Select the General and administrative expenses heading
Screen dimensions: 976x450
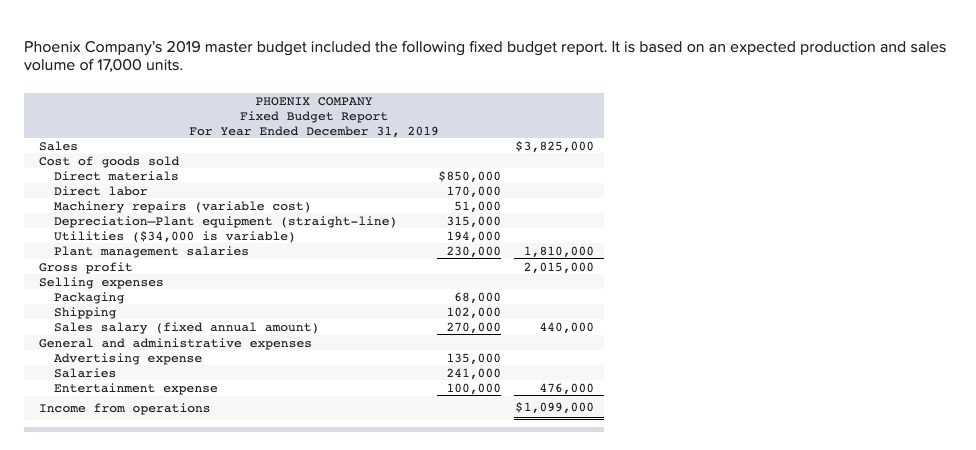coord(175,343)
